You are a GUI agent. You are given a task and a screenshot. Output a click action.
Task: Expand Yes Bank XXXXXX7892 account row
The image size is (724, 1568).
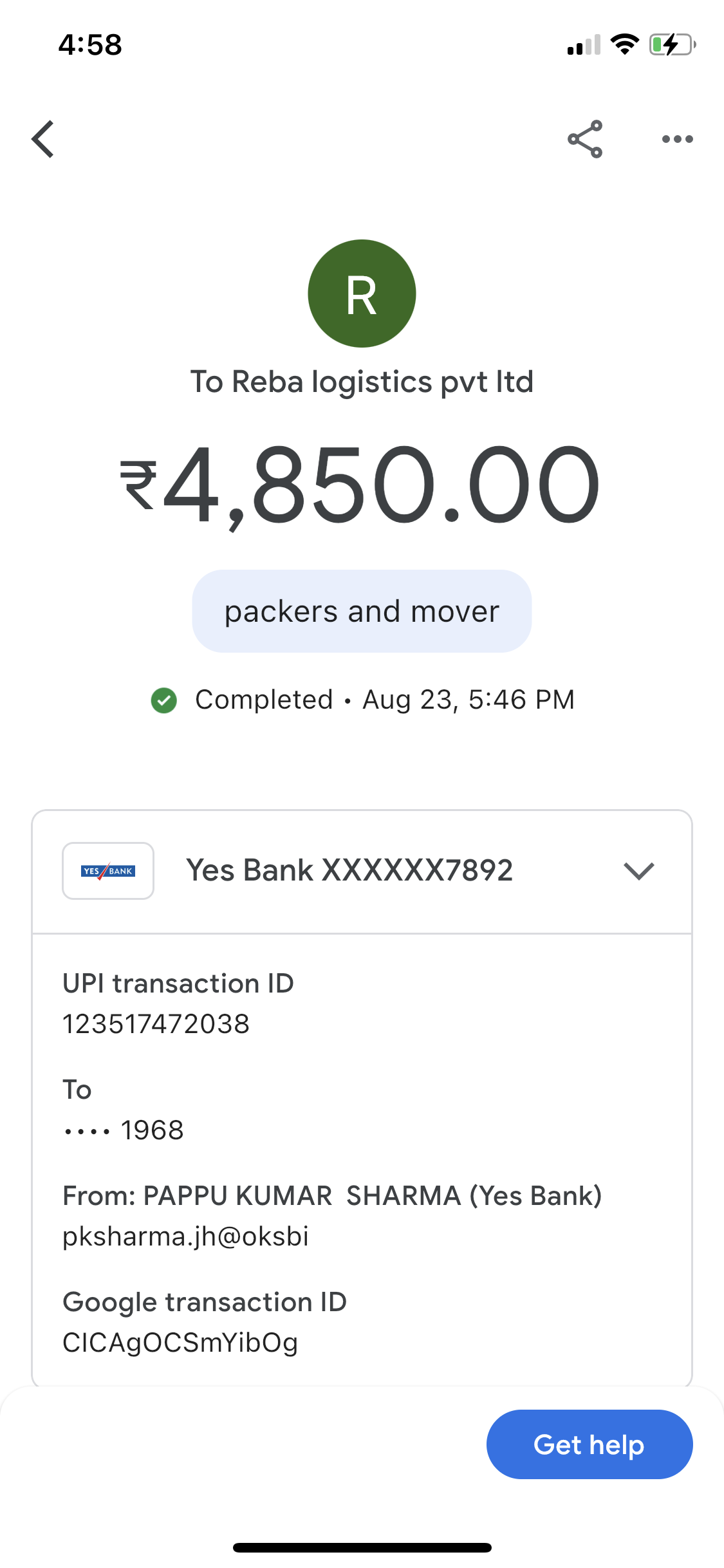[362, 872]
